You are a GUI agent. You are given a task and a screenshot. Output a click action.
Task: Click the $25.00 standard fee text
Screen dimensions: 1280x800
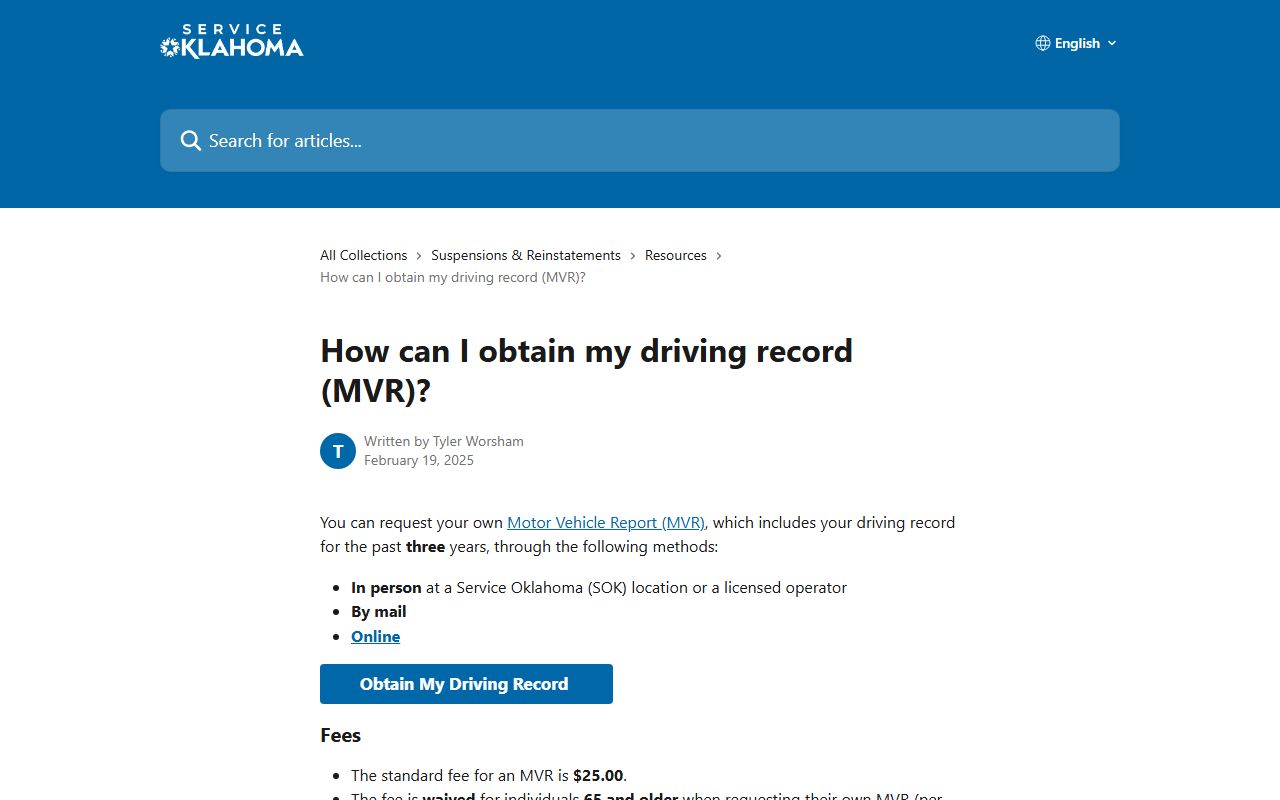598,776
